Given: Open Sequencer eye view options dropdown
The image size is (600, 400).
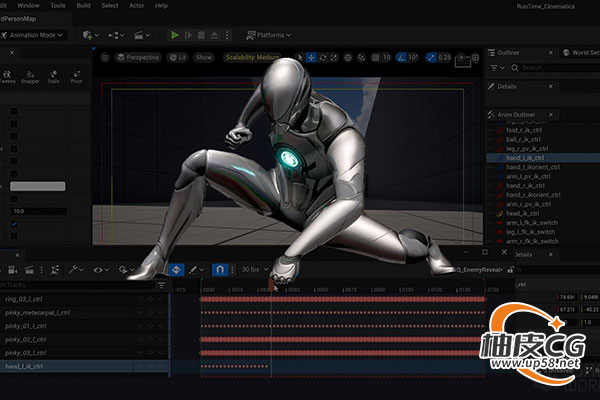Looking at the screenshot, I should pos(101,270).
